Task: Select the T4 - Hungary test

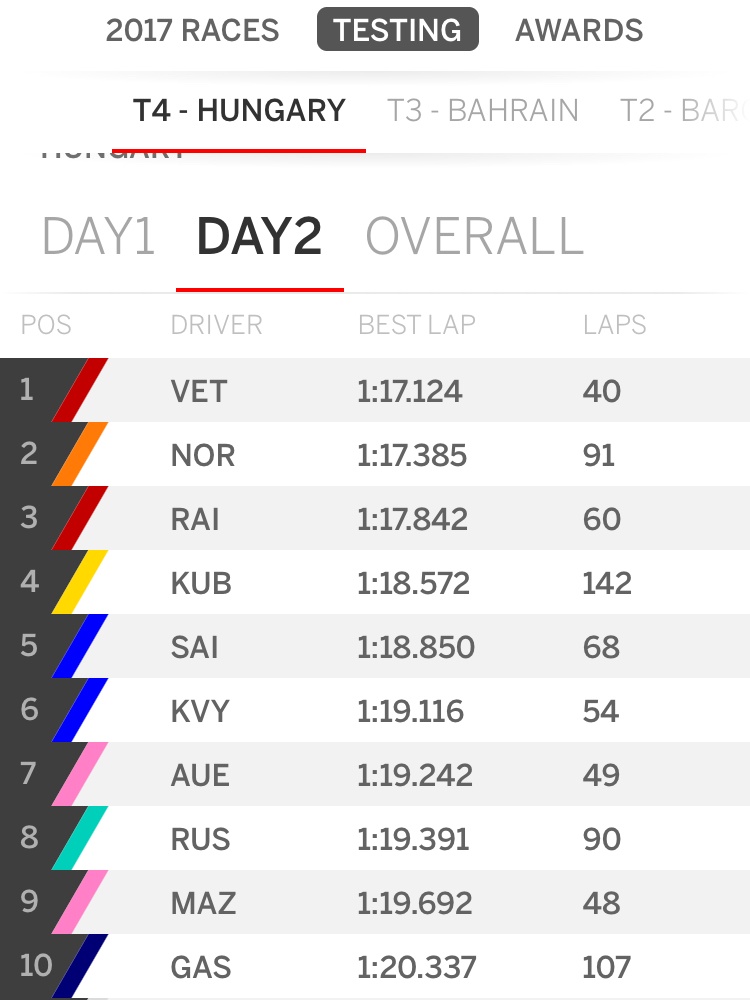Action: (x=239, y=110)
